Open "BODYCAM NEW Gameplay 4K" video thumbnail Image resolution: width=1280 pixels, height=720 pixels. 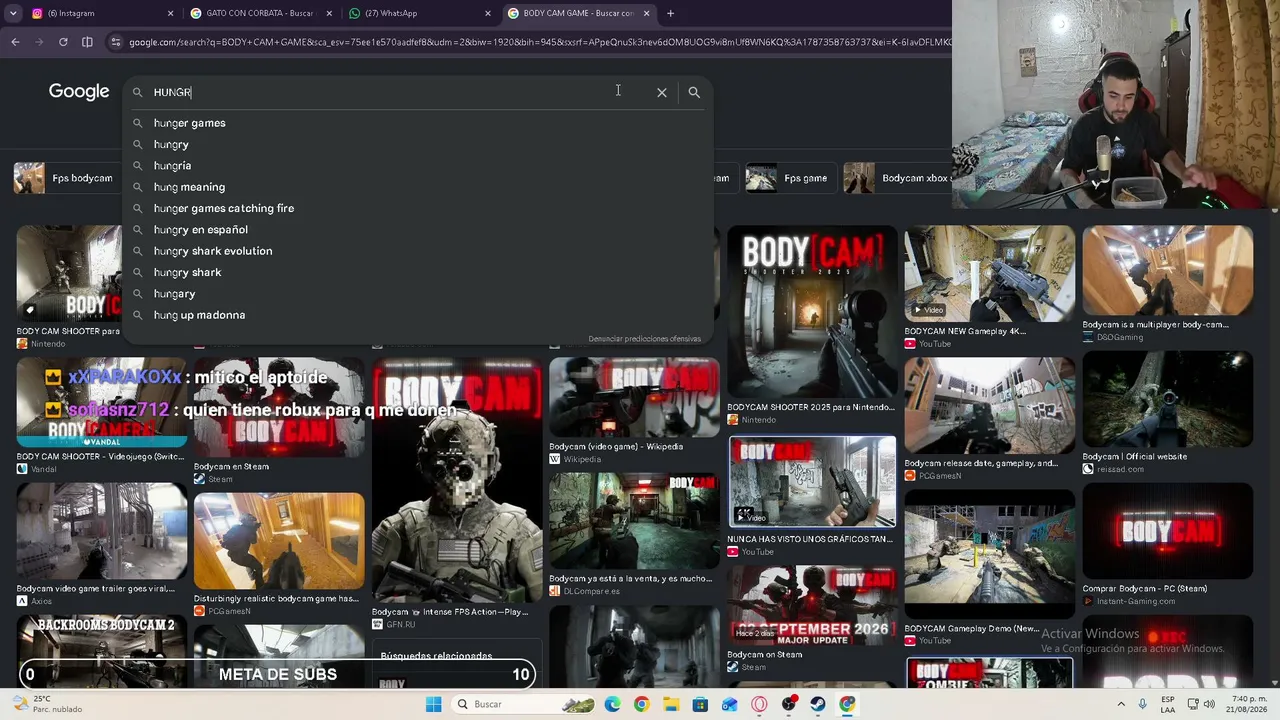pos(990,273)
